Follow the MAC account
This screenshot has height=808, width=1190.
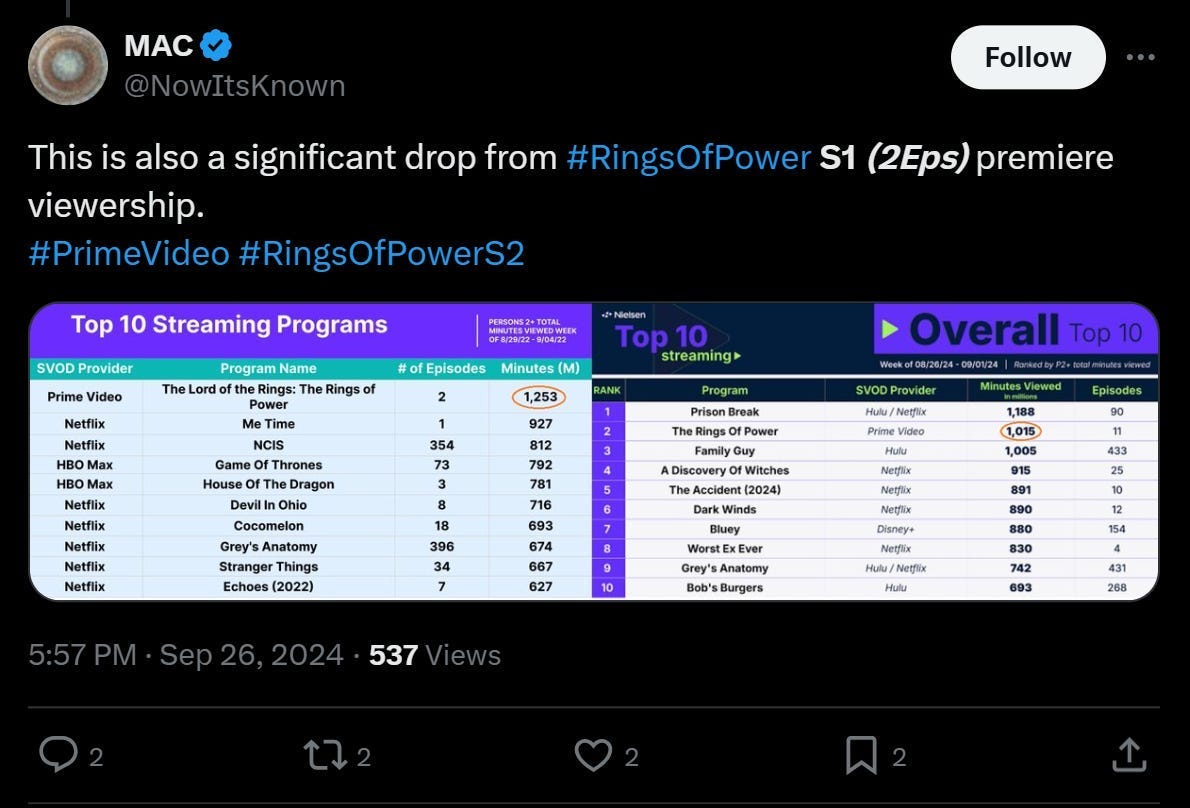[x=1028, y=57]
